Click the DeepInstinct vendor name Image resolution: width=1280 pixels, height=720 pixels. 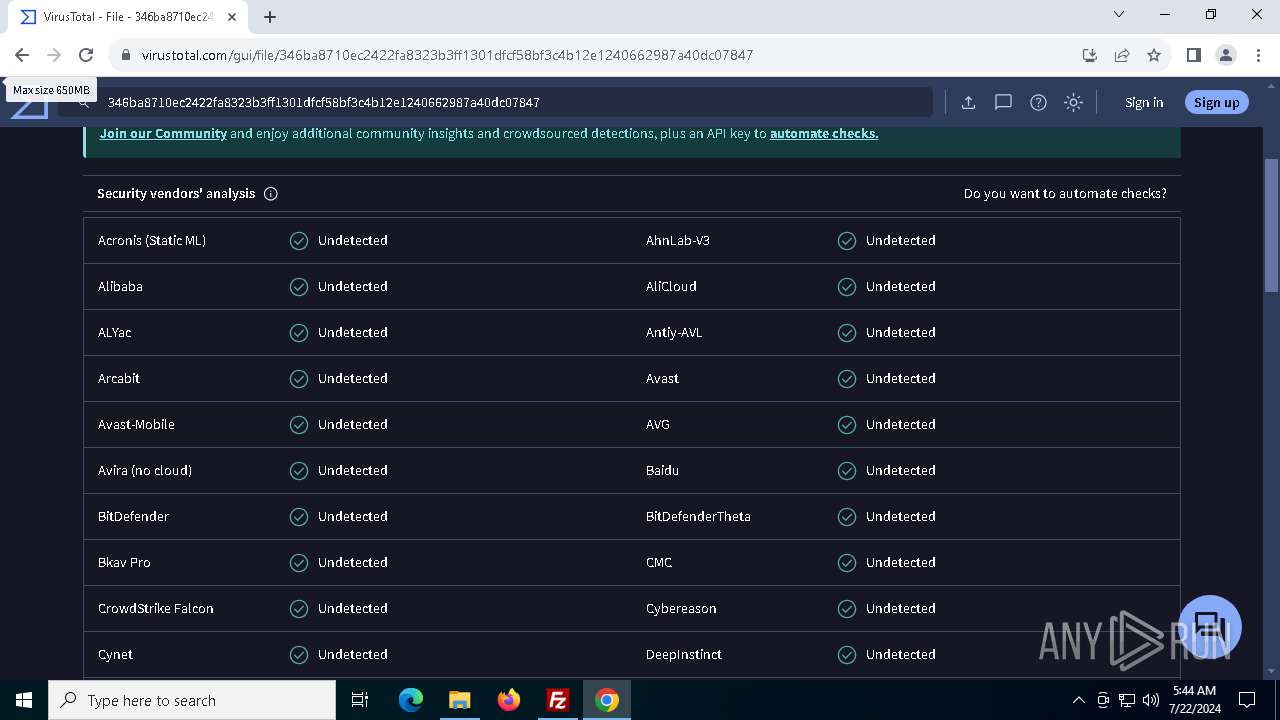point(684,654)
